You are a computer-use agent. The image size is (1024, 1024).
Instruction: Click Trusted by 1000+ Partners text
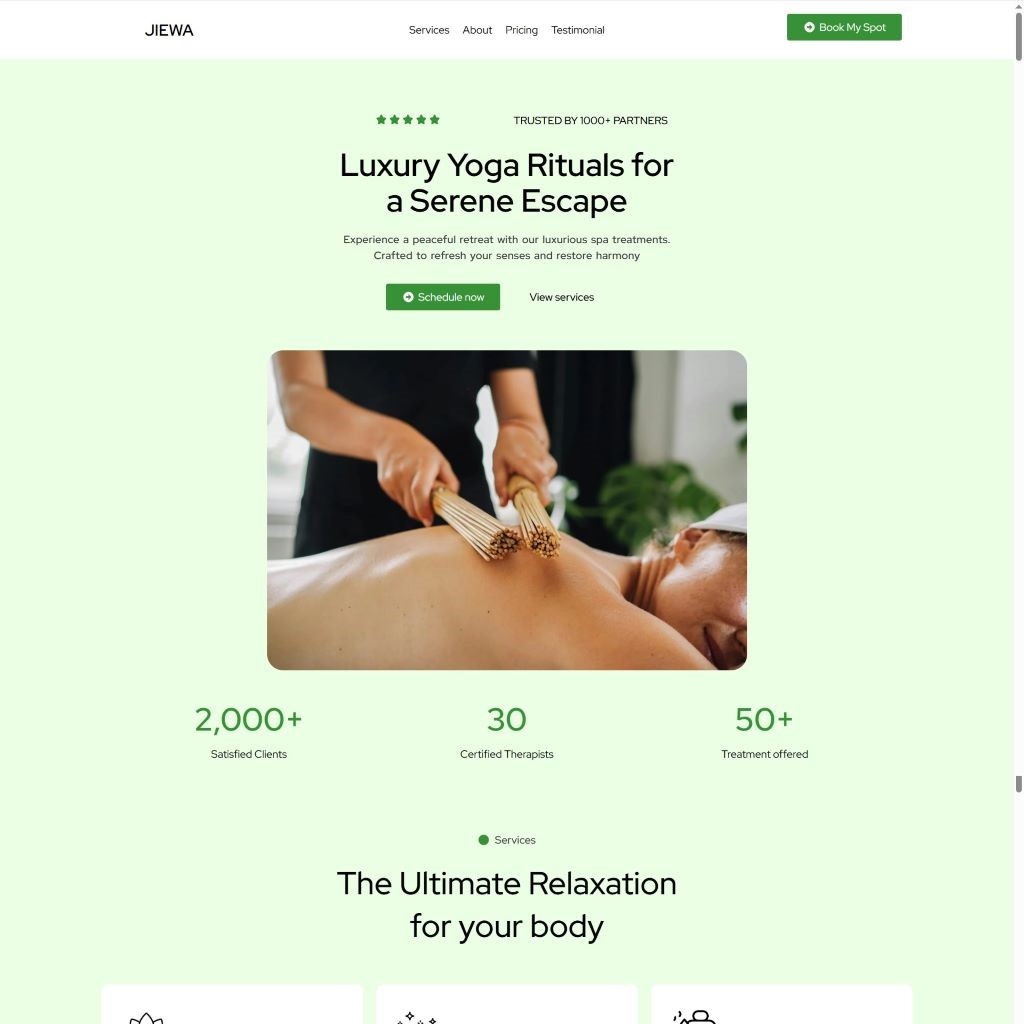tap(590, 120)
